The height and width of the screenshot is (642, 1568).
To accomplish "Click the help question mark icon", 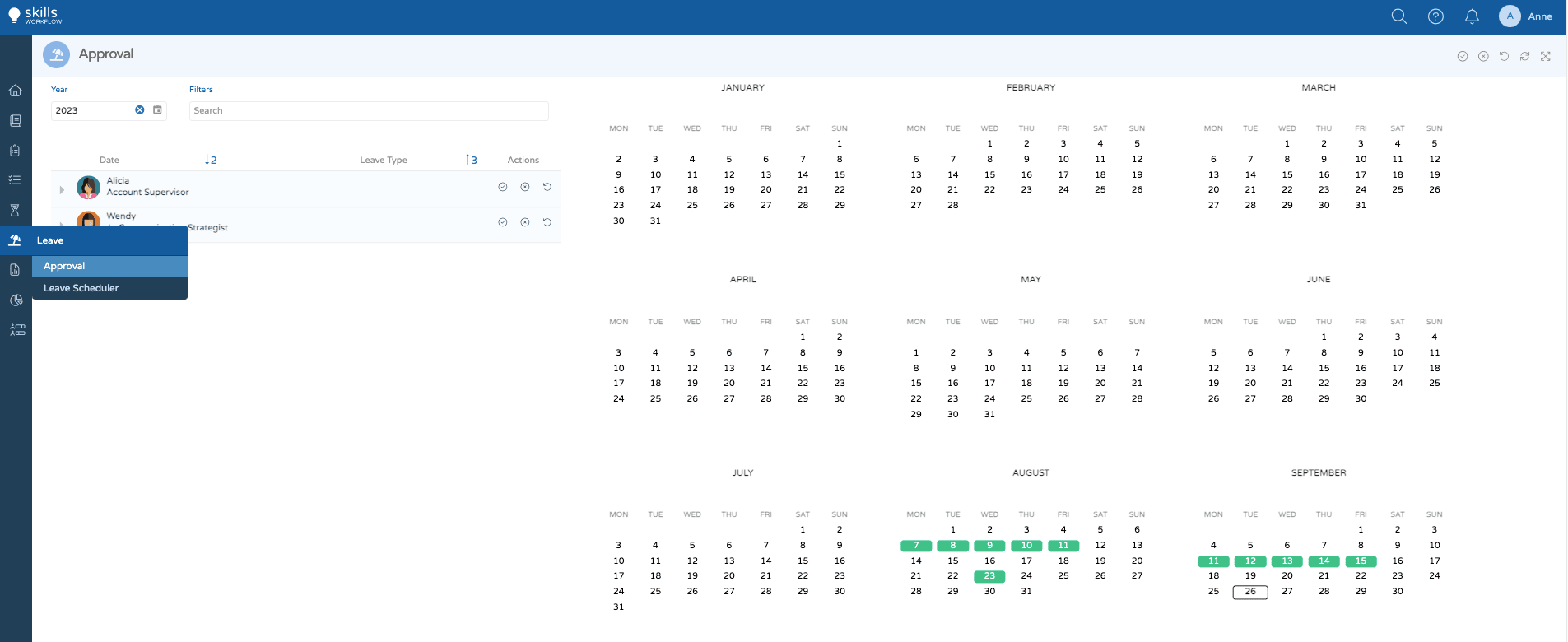I will click(x=1435, y=16).
